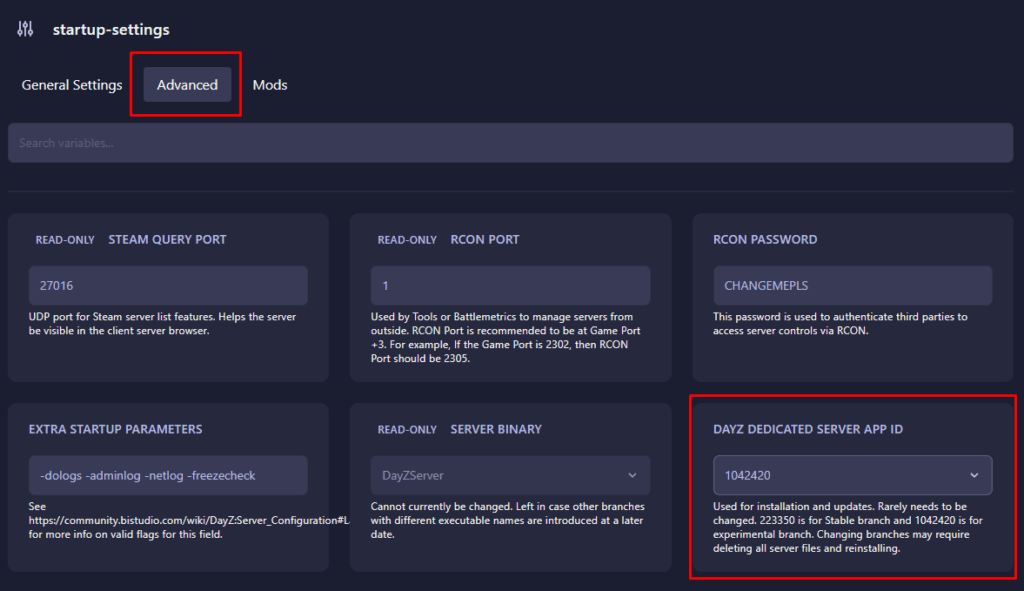Viewport: 1024px width, 591px height.
Task: Click the EXTRA STARTUP PARAMETERS label
Action: pyautogui.click(x=116, y=429)
